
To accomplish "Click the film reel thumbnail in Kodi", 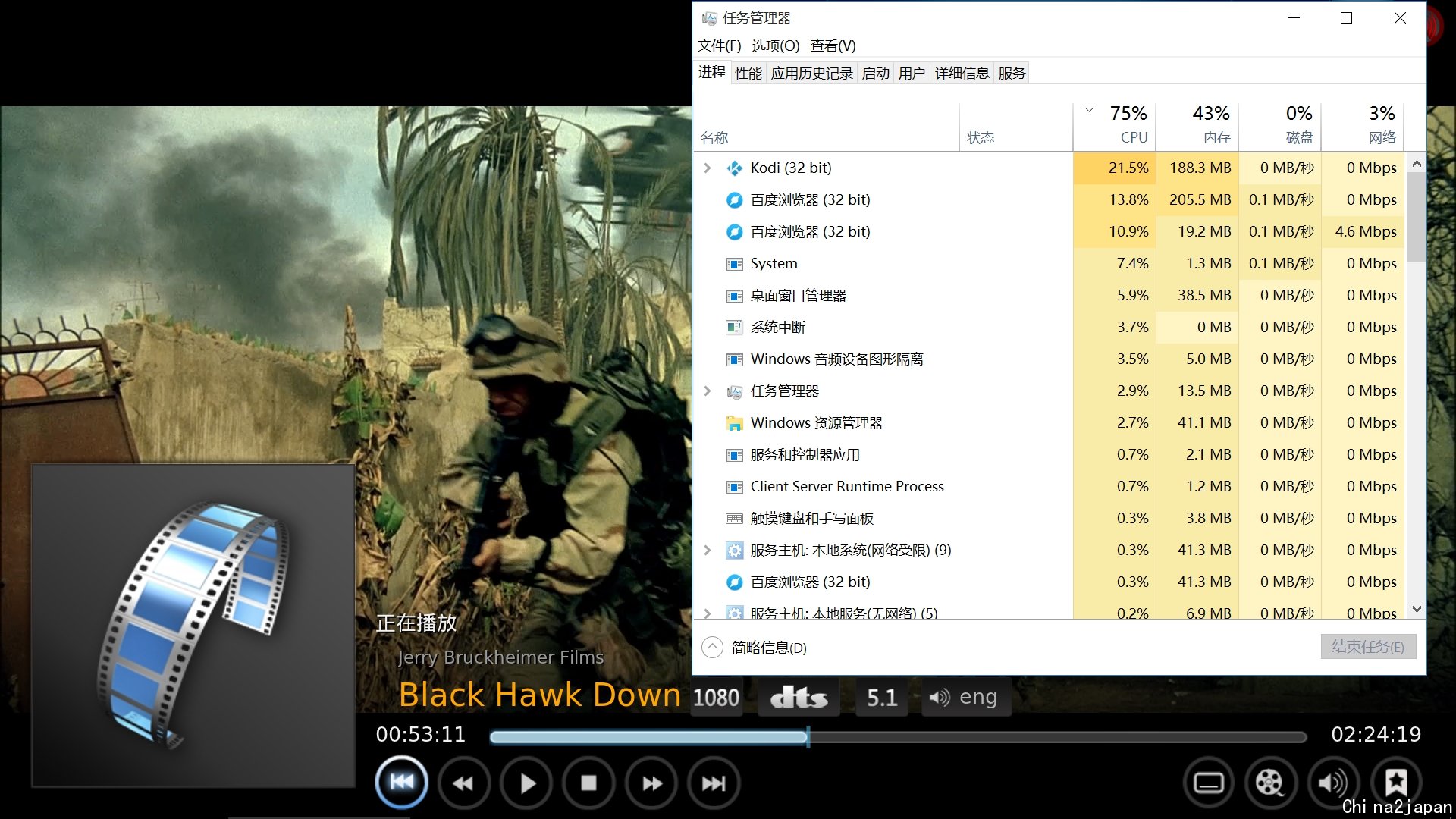I will [193, 626].
